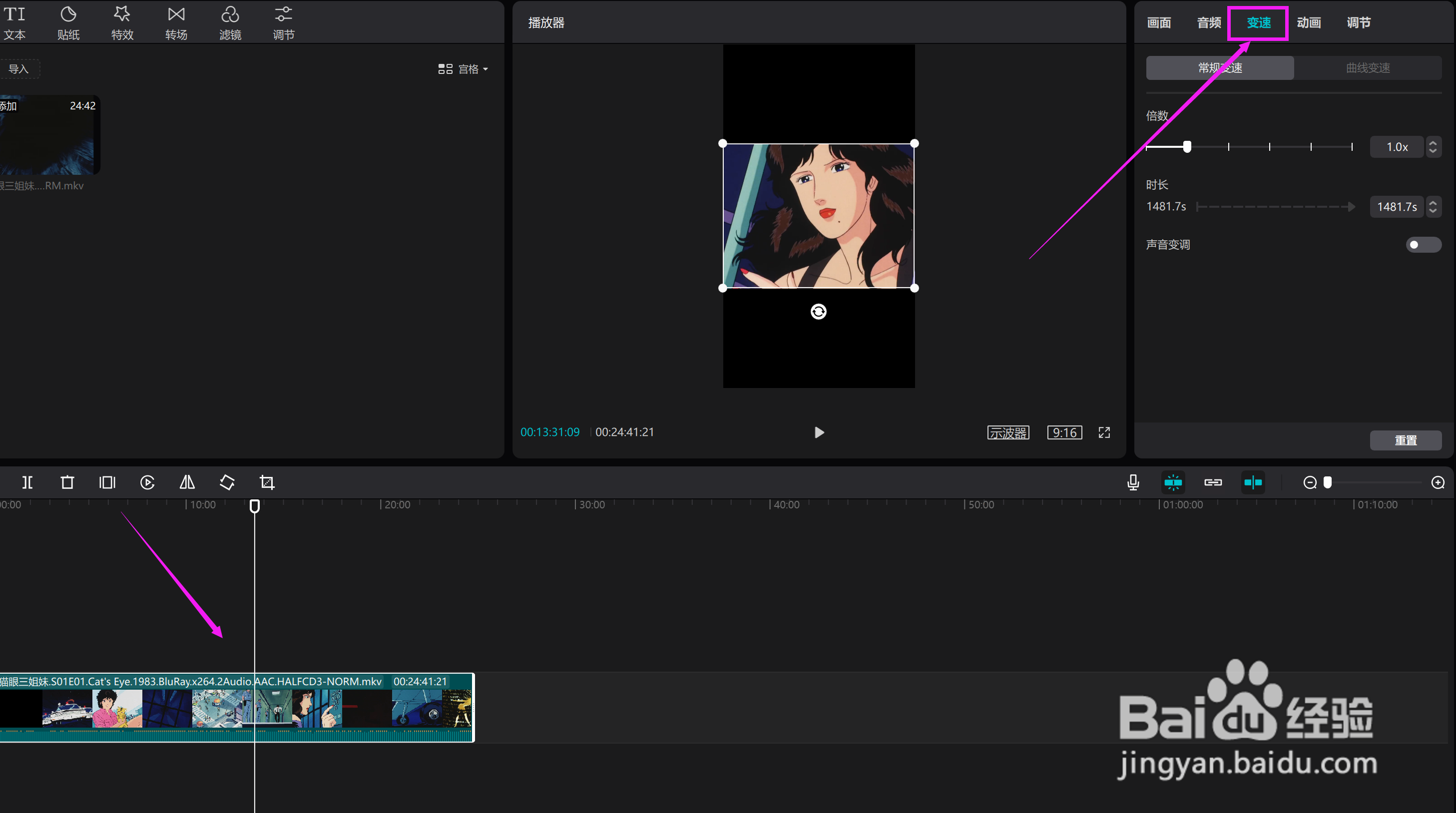1456x813 pixels.
Task: Click the split clip tool icon
Action: pos(27,482)
